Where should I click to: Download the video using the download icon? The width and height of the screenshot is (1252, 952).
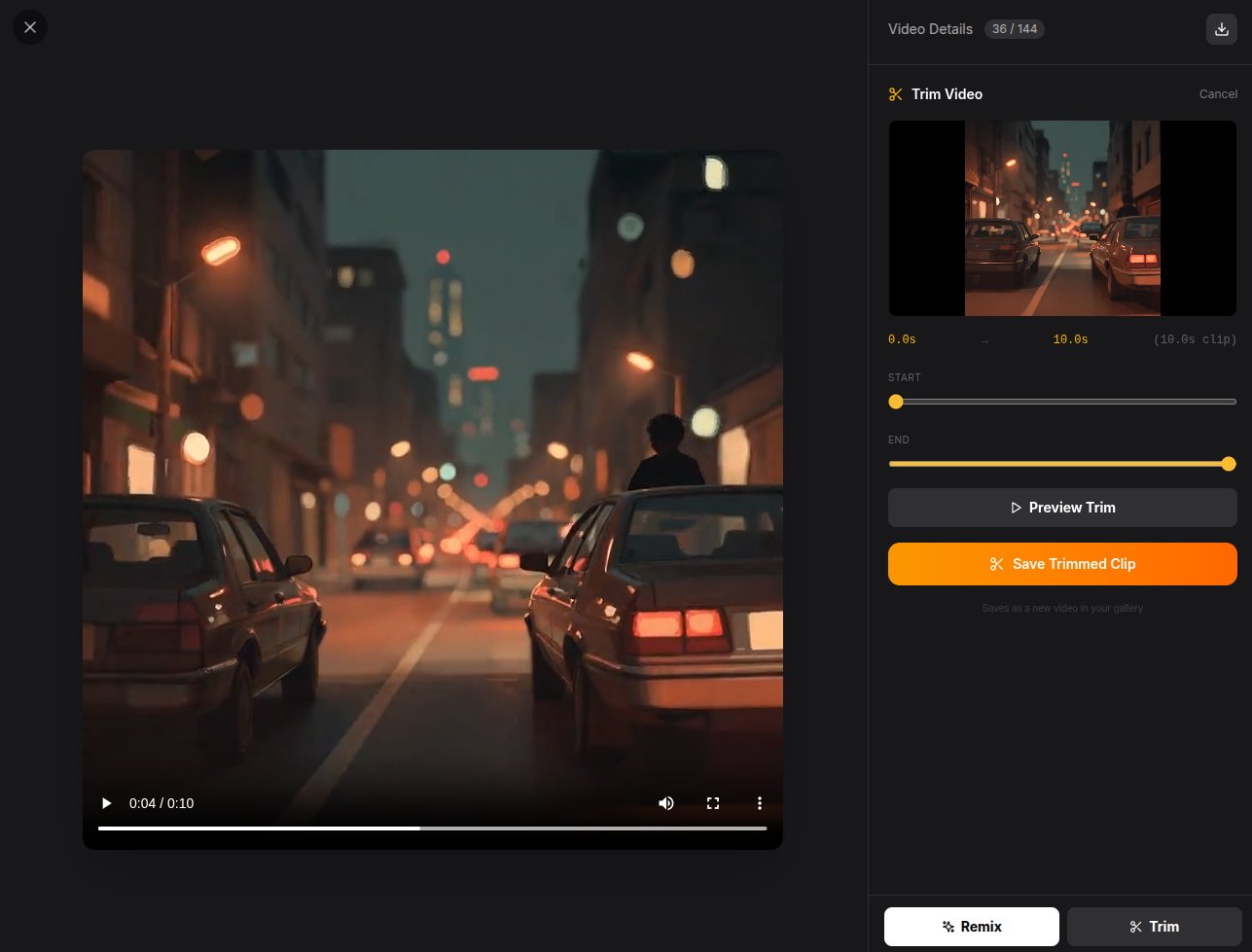point(1221,29)
